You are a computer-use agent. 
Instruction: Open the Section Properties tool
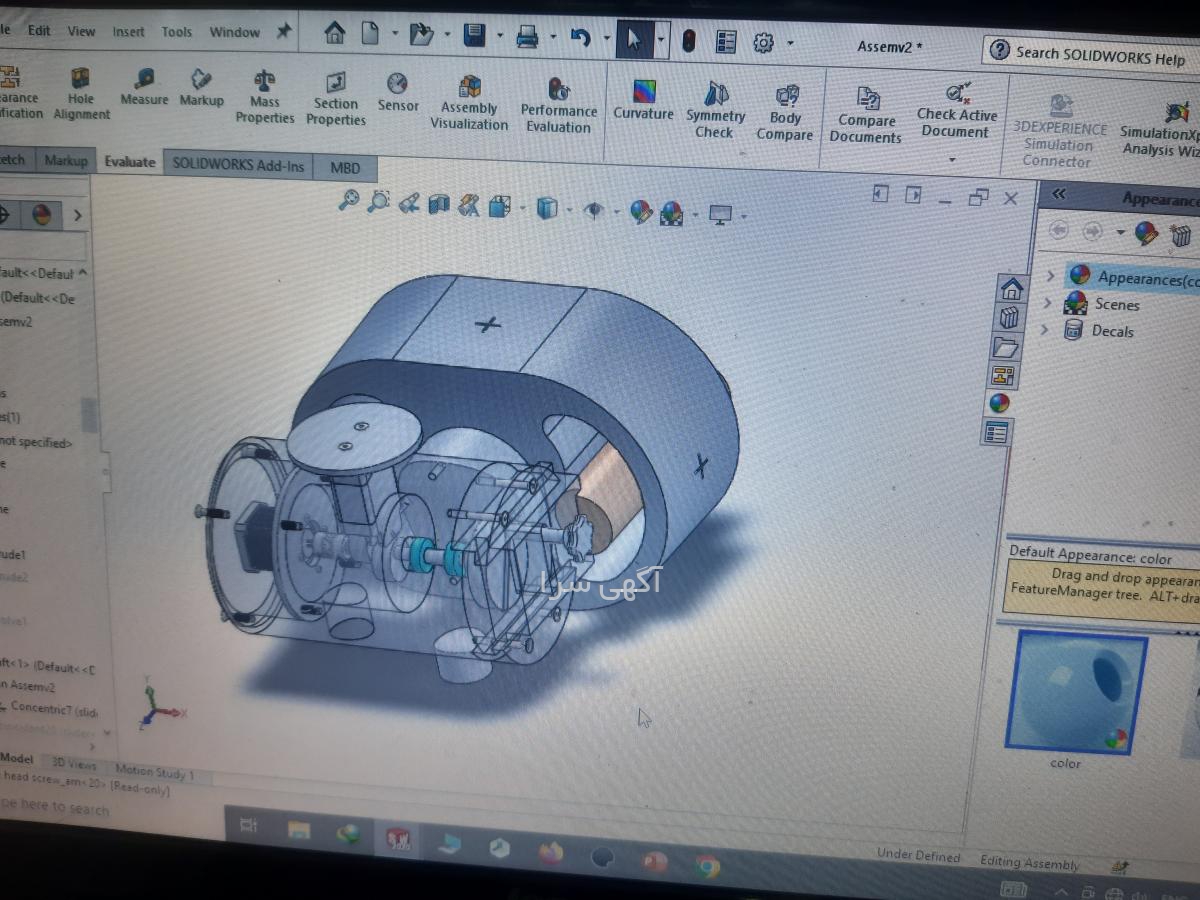[336, 98]
